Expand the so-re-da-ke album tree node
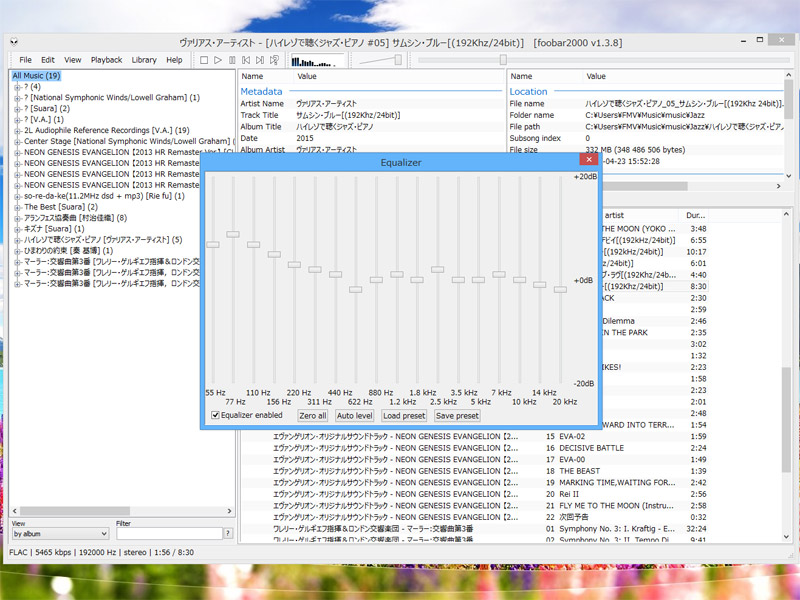 tap(17, 196)
